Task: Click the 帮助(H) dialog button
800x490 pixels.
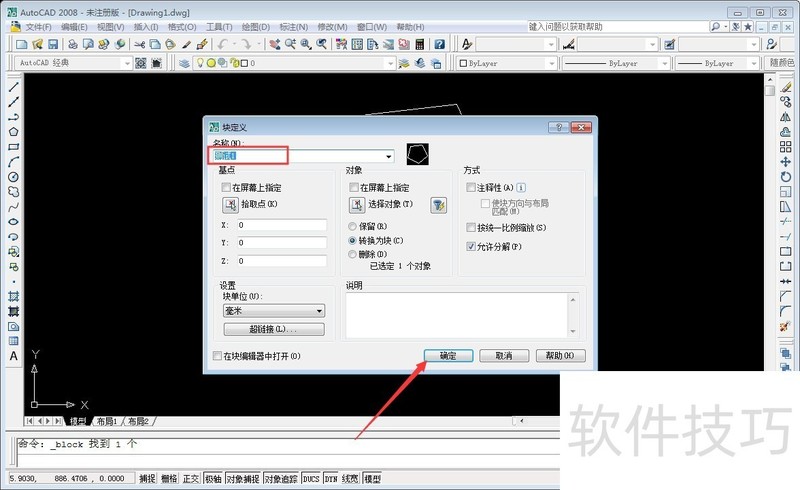Action: click(560, 356)
